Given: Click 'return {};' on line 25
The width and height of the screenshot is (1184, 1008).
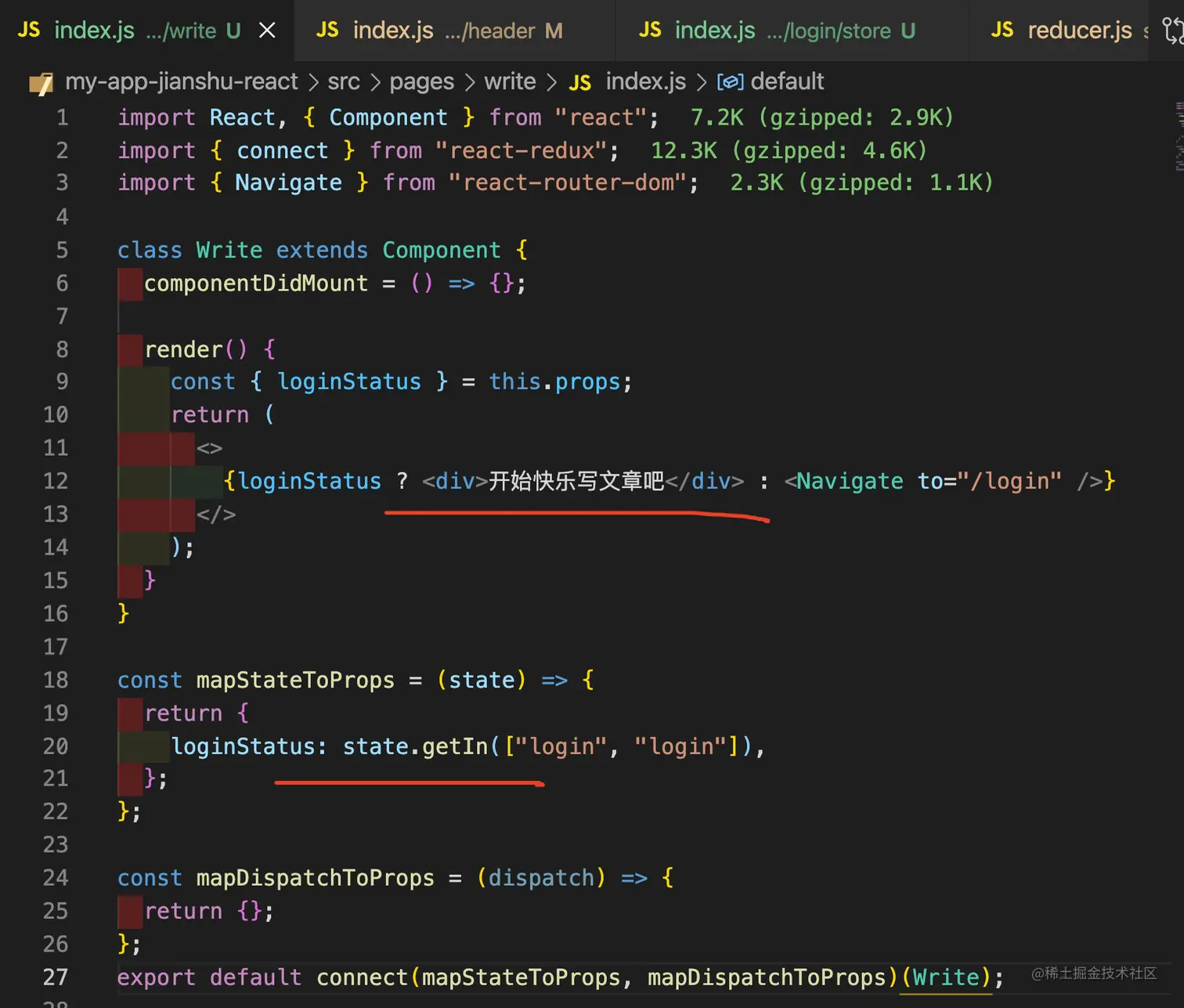Looking at the screenshot, I should (209, 911).
